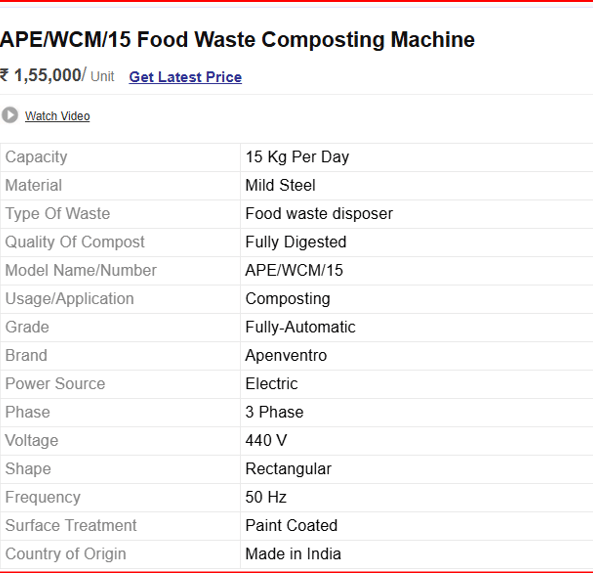Click the Electric power source value

272,384
